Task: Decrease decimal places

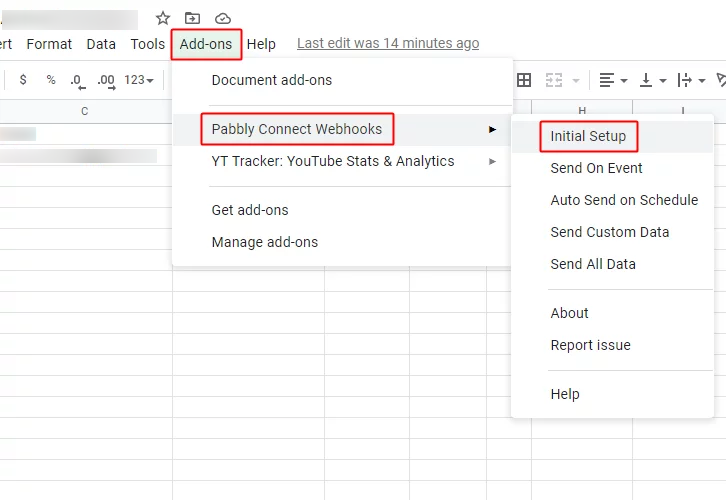Action: coord(78,81)
